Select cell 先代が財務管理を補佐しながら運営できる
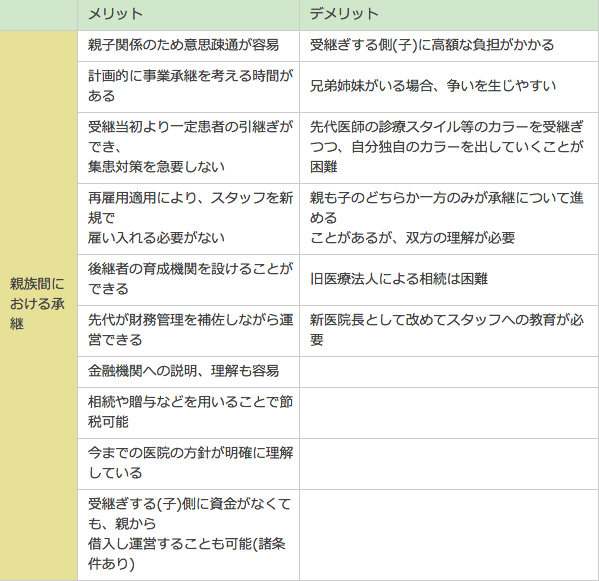This screenshot has height=581, width=599. click(188, 331)
